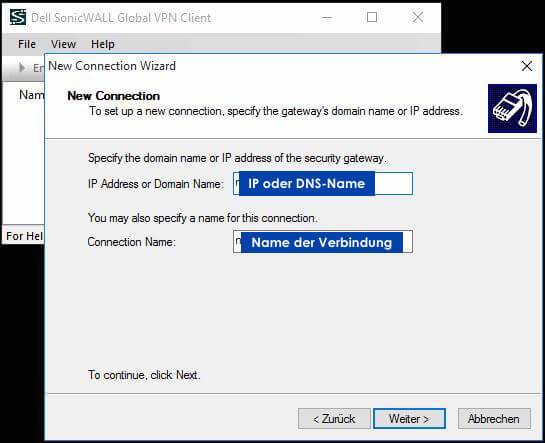Open the File menu

pyautogui.click(x=27, y=44)
